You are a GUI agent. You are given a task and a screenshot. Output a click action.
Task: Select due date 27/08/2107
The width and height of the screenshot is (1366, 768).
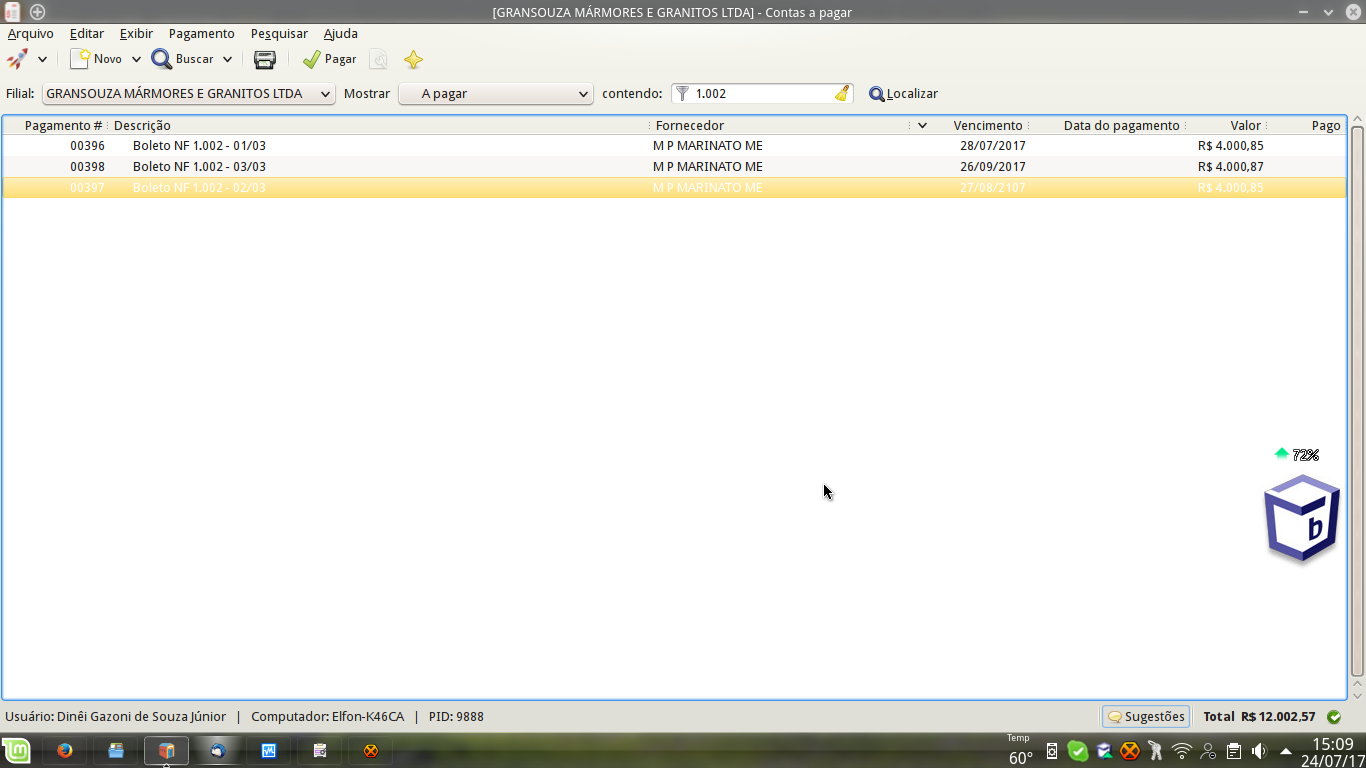(x=993, y=187)
